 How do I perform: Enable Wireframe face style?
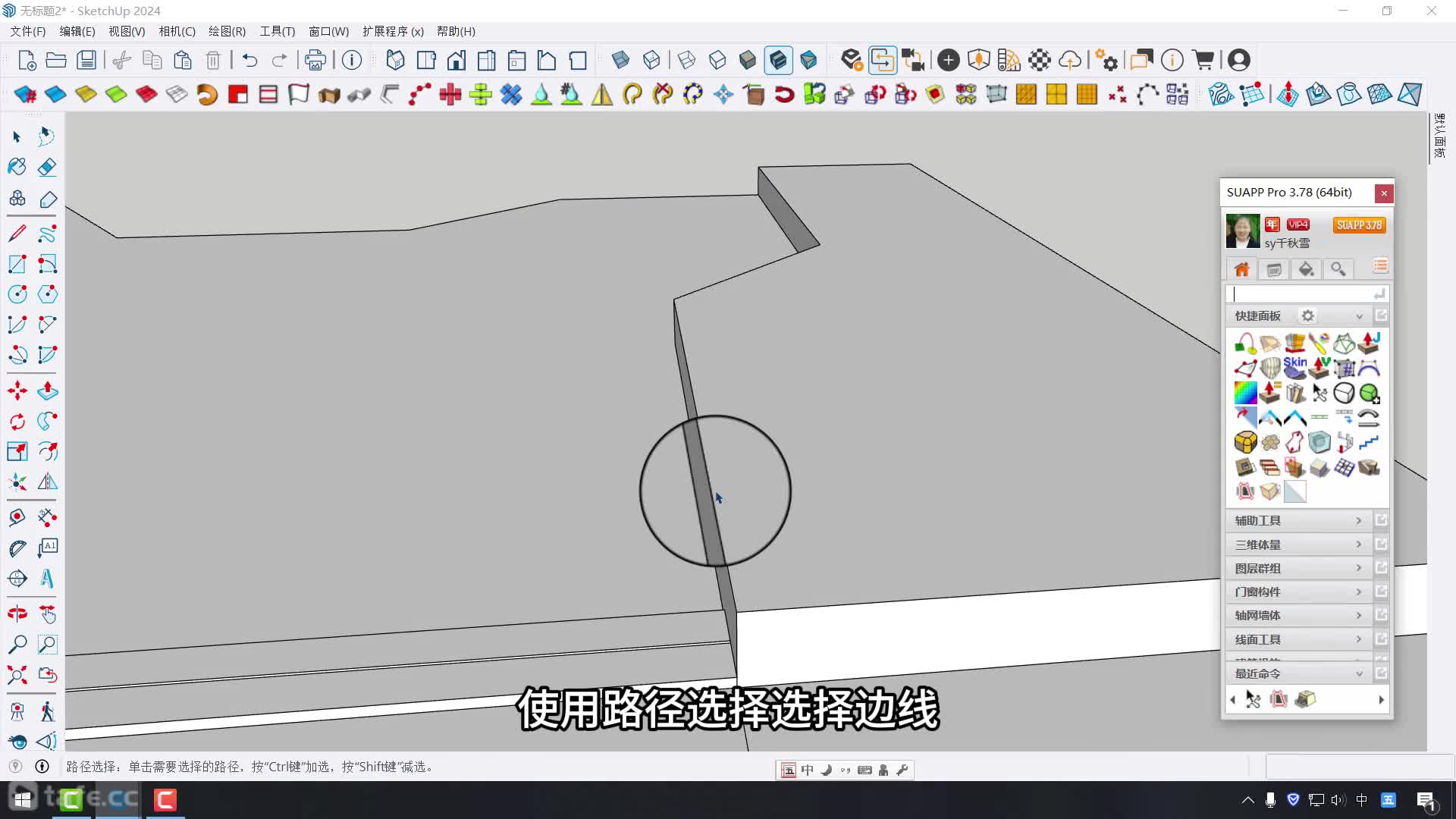pos(686,60)
